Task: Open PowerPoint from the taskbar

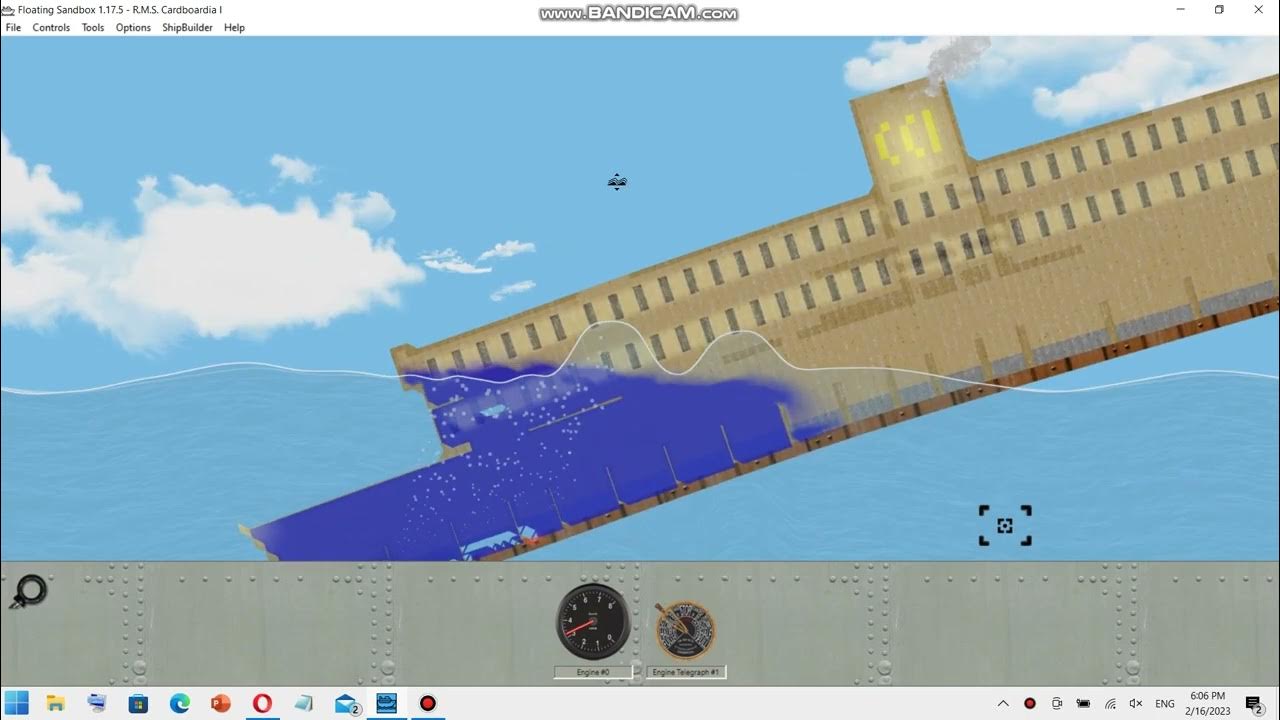Action: pyautogui.click(x=221, y=703)
